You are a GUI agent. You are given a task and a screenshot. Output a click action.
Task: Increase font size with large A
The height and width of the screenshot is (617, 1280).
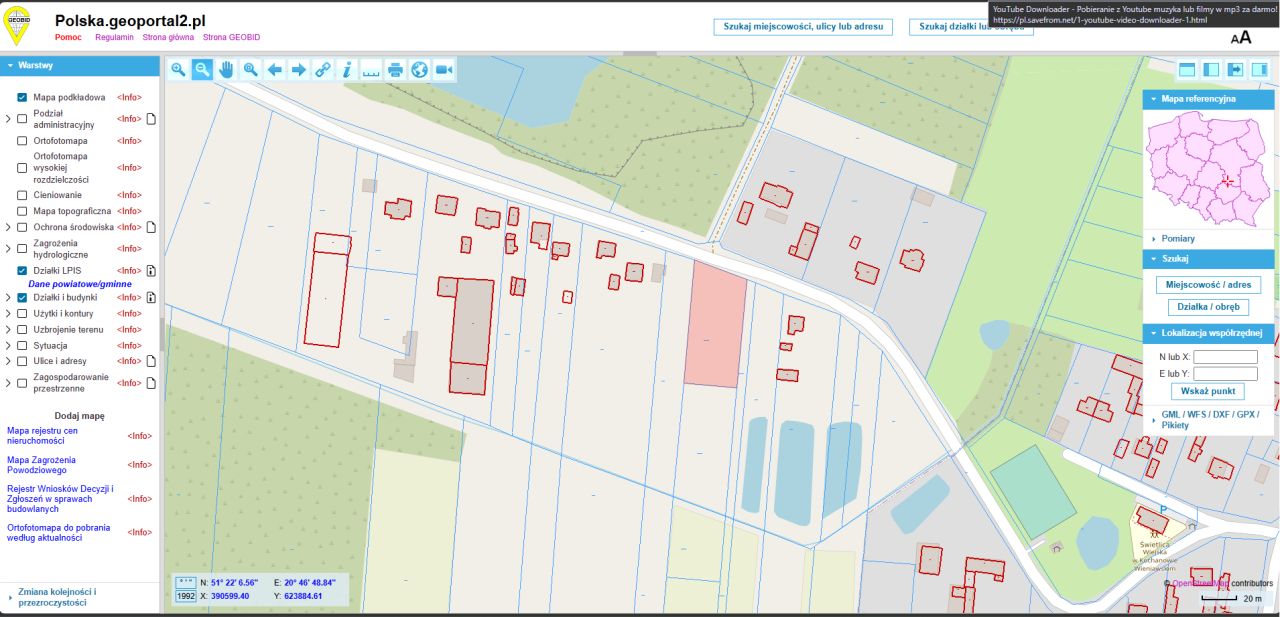pyautogui.click(x=1246, y=37)
